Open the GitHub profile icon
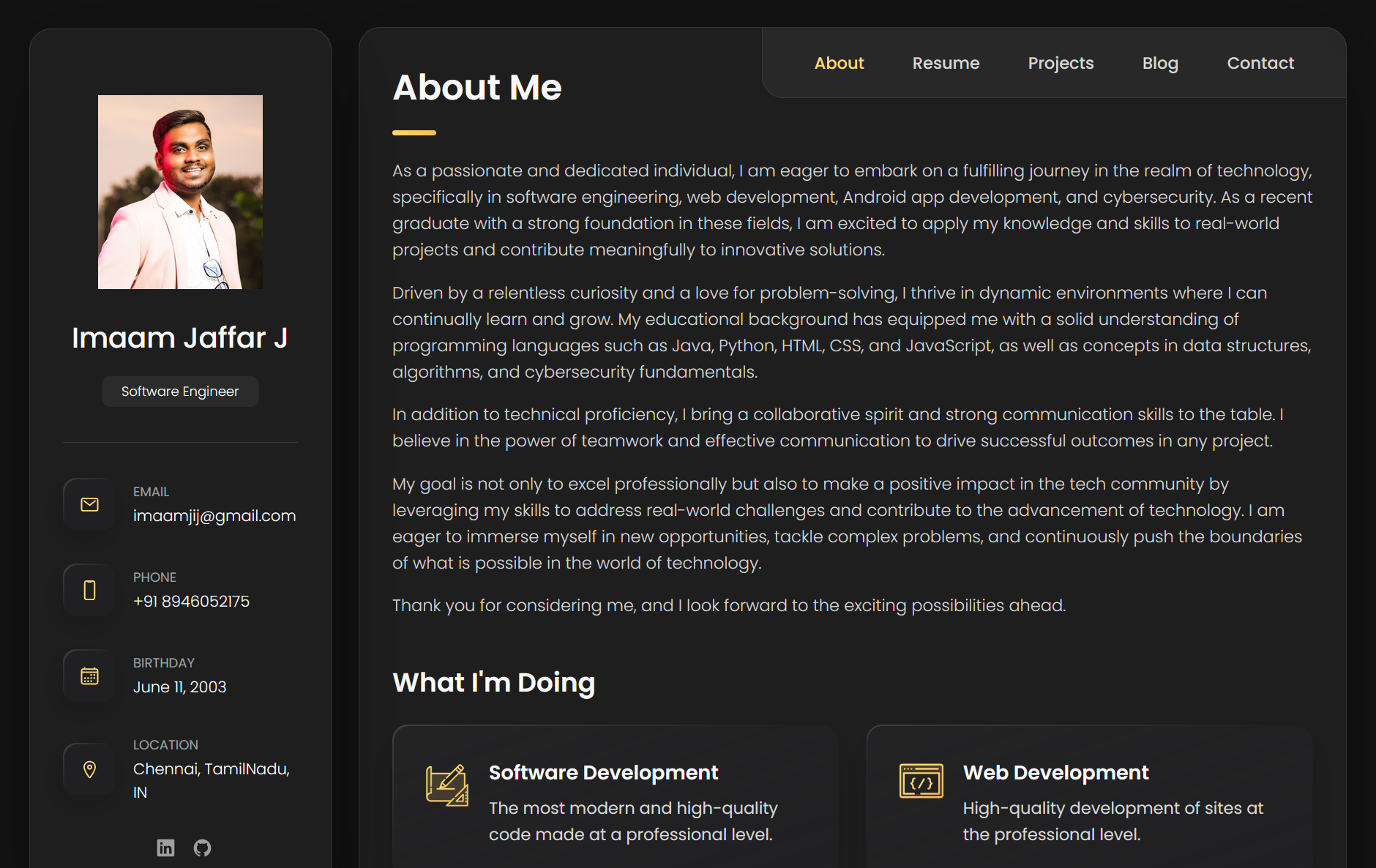Viewport: 1376px width, 868px height. (x=203, y=848)
